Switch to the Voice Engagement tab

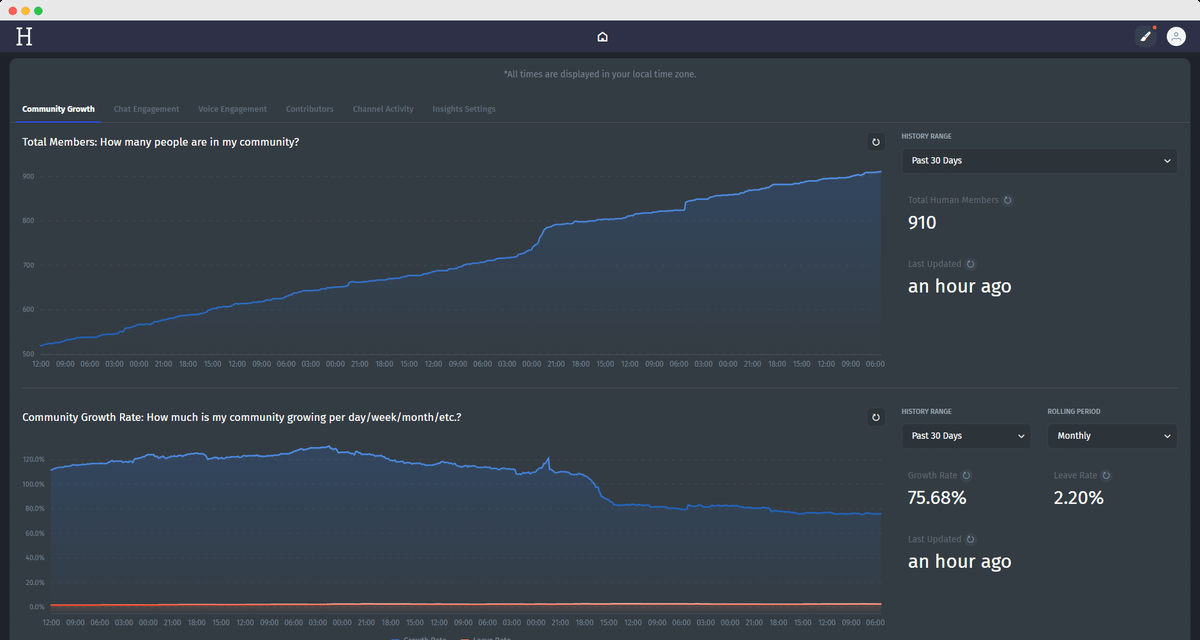(232, 109)
